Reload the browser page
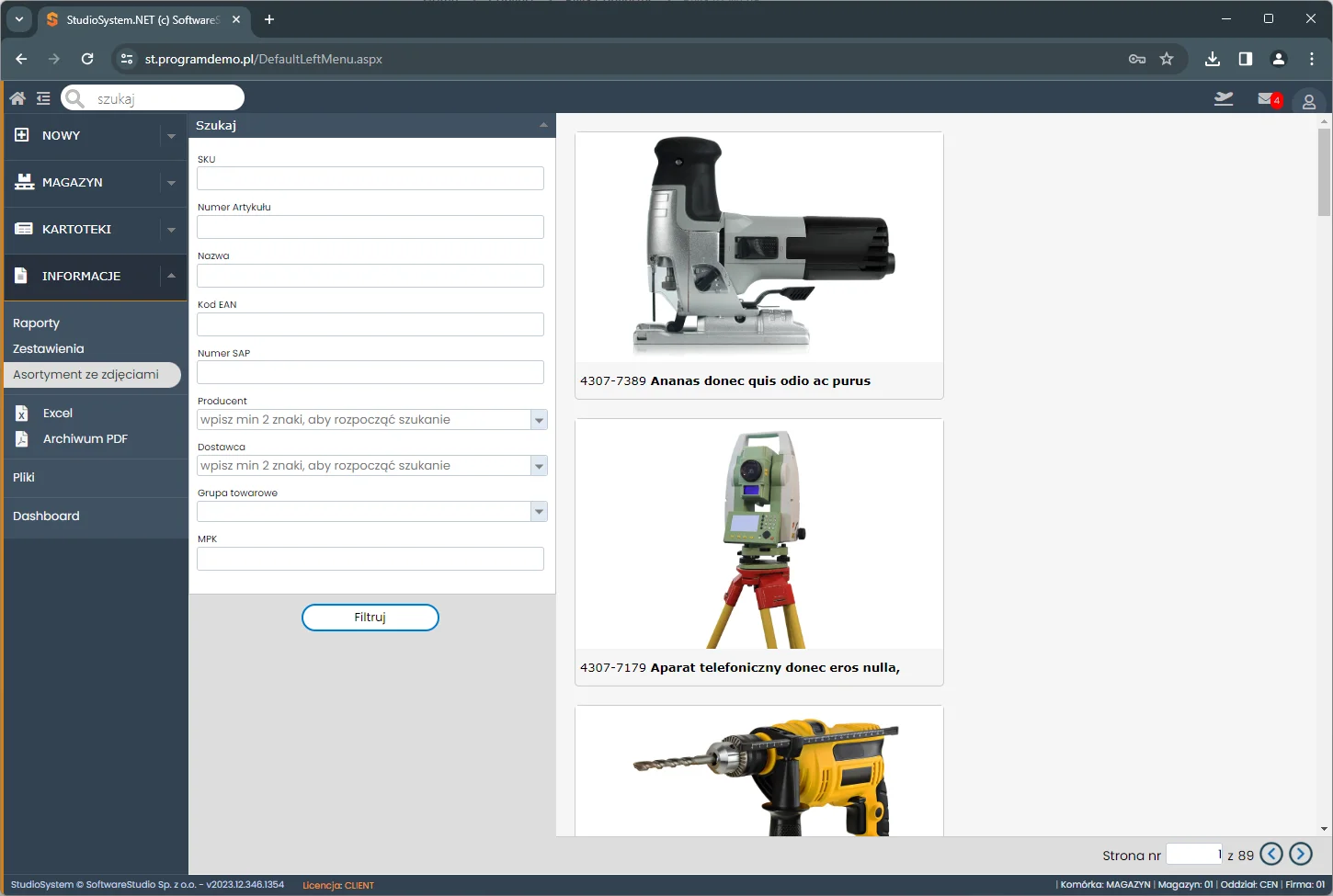The image size is (1333, 896). coord(87,59)
